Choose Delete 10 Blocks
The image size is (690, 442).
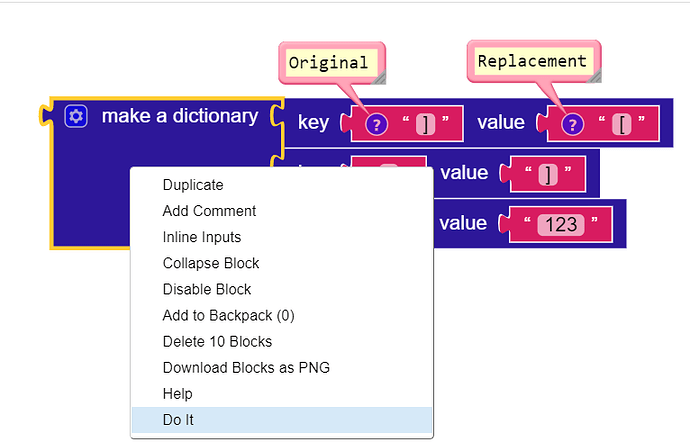coord(215,341)
